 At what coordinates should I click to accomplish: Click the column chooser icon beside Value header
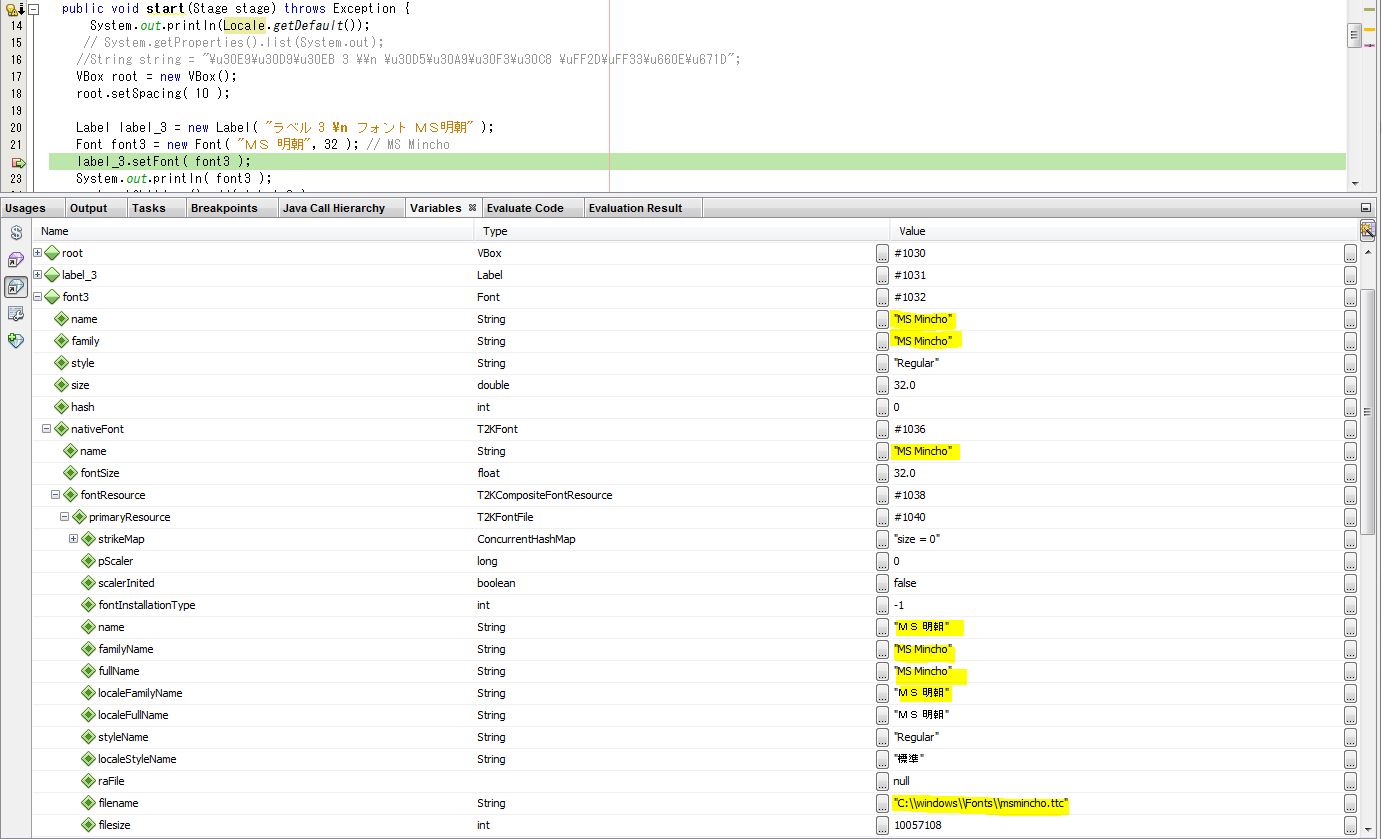point(1367,231)
